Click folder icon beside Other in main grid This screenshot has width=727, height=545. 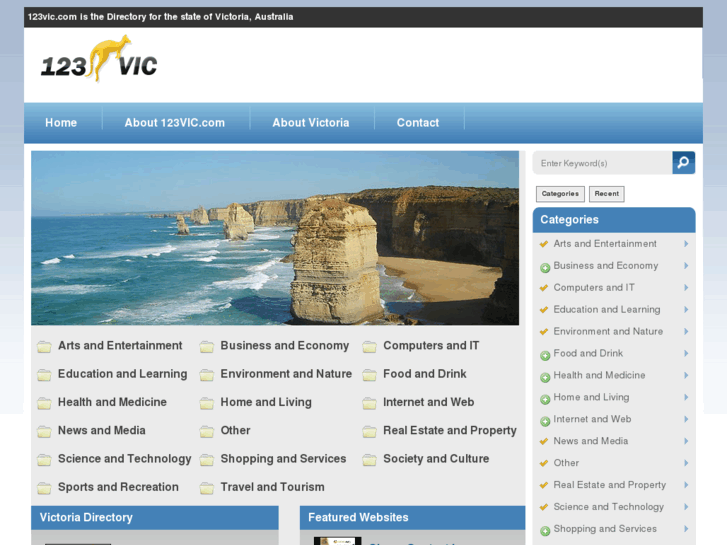coord(207,431)
